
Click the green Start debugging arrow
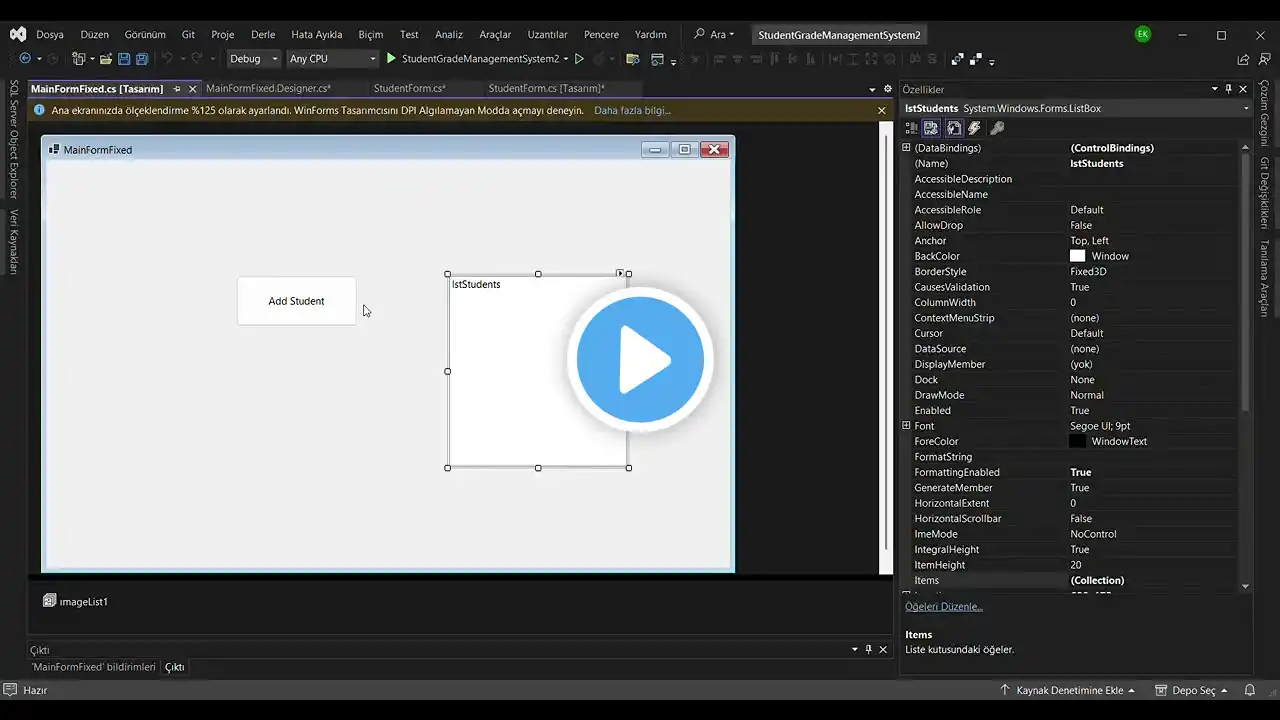392,59
